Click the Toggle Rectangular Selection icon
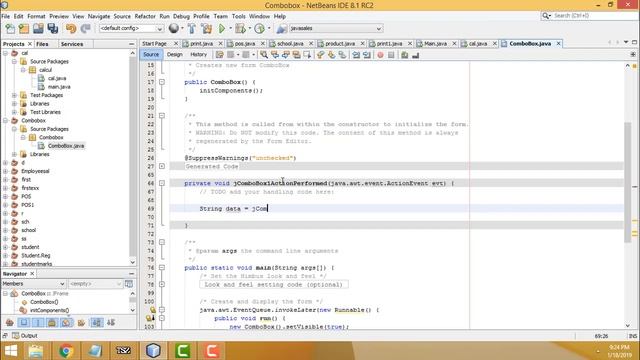The height and width of the screenshot is (360, 640). (307, 55)
